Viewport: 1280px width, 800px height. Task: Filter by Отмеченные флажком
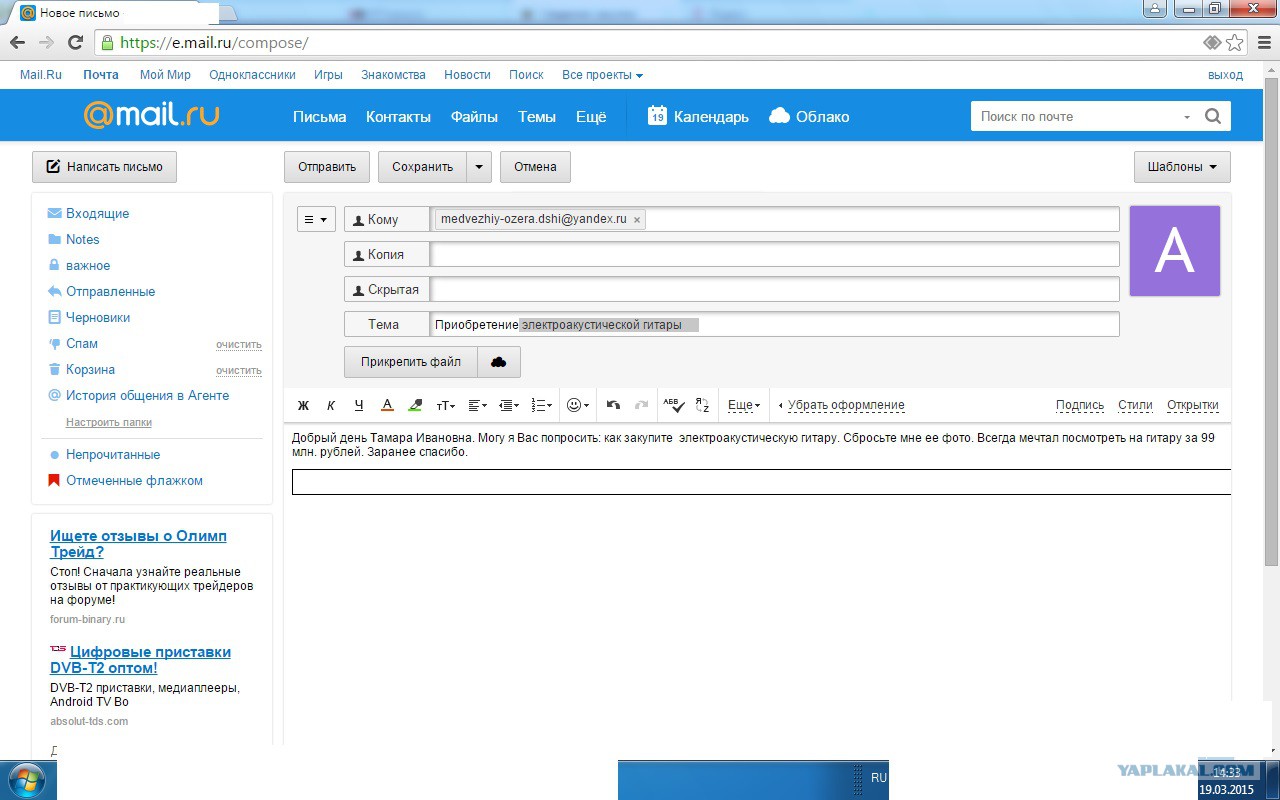click(x=134, y=481)
